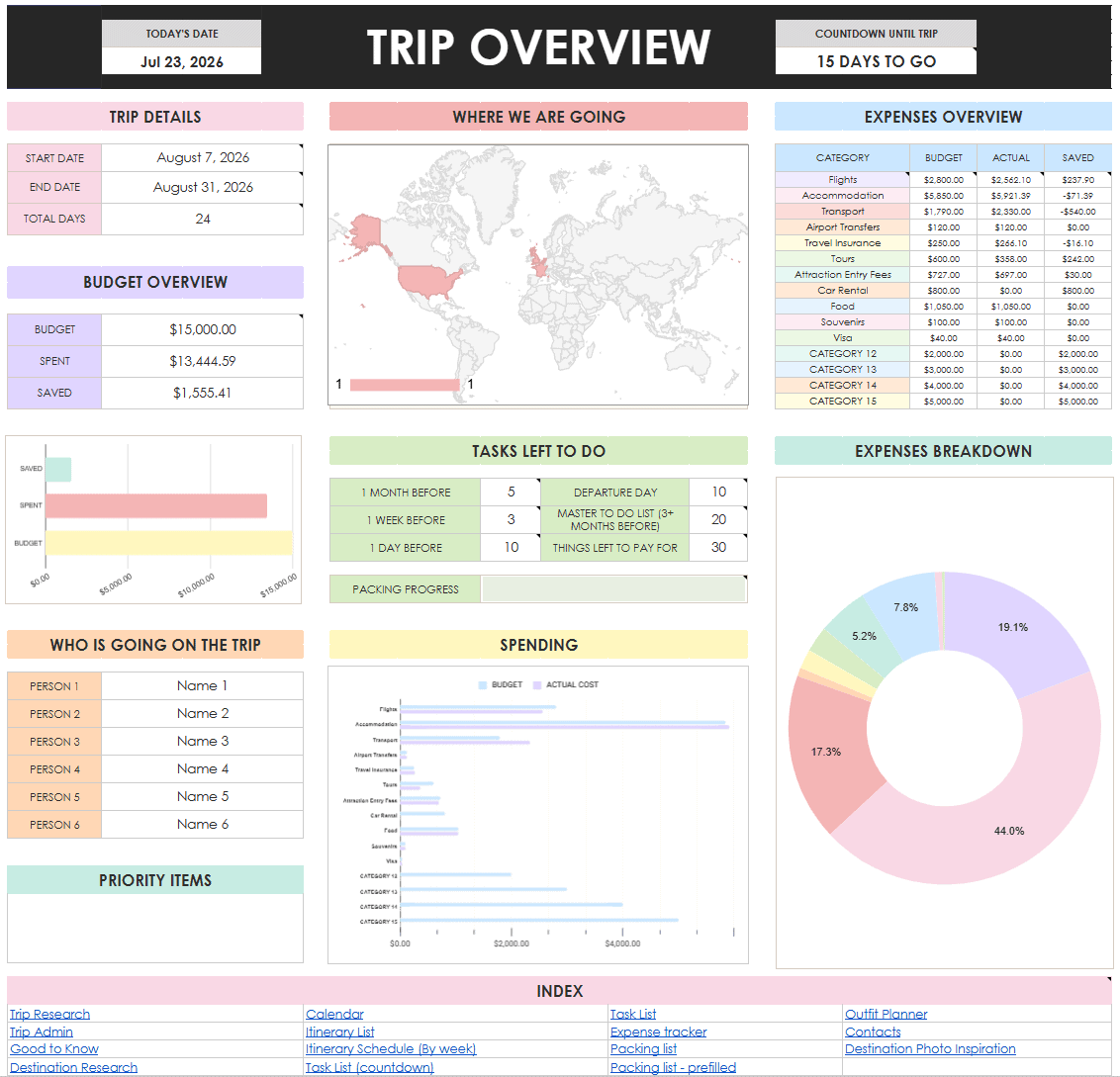Open the Destination Research link

73,1067
